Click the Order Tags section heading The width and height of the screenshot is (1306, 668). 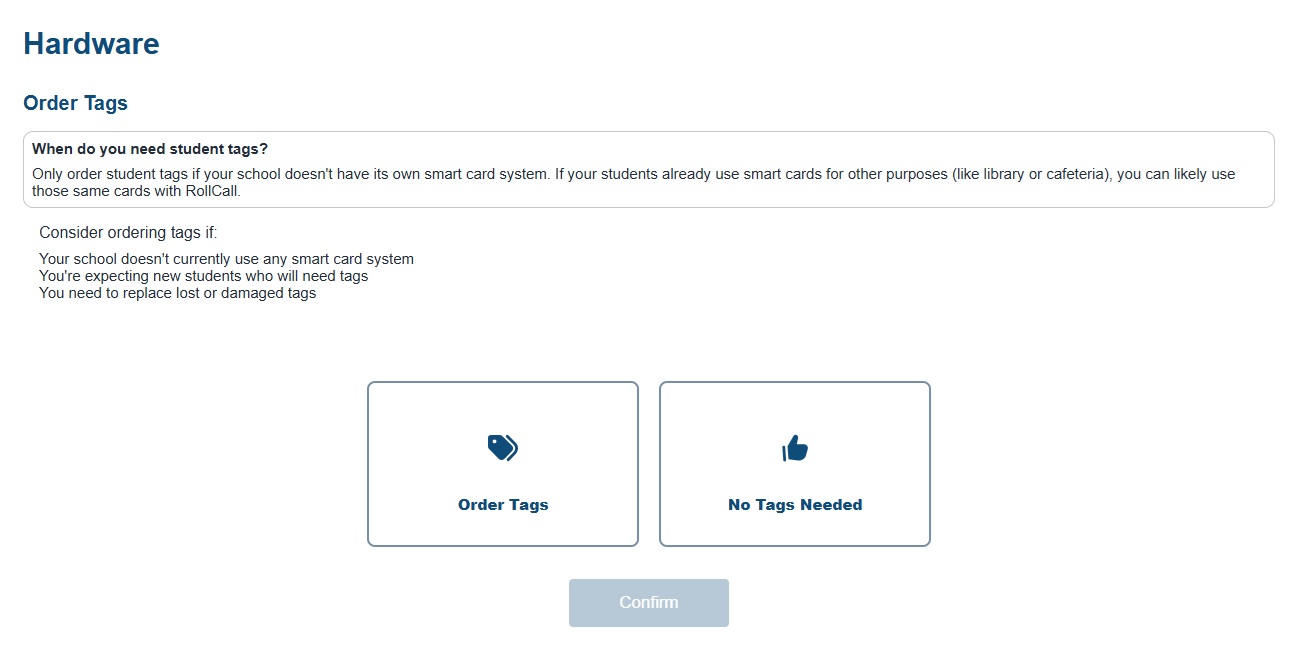point(75,103)
